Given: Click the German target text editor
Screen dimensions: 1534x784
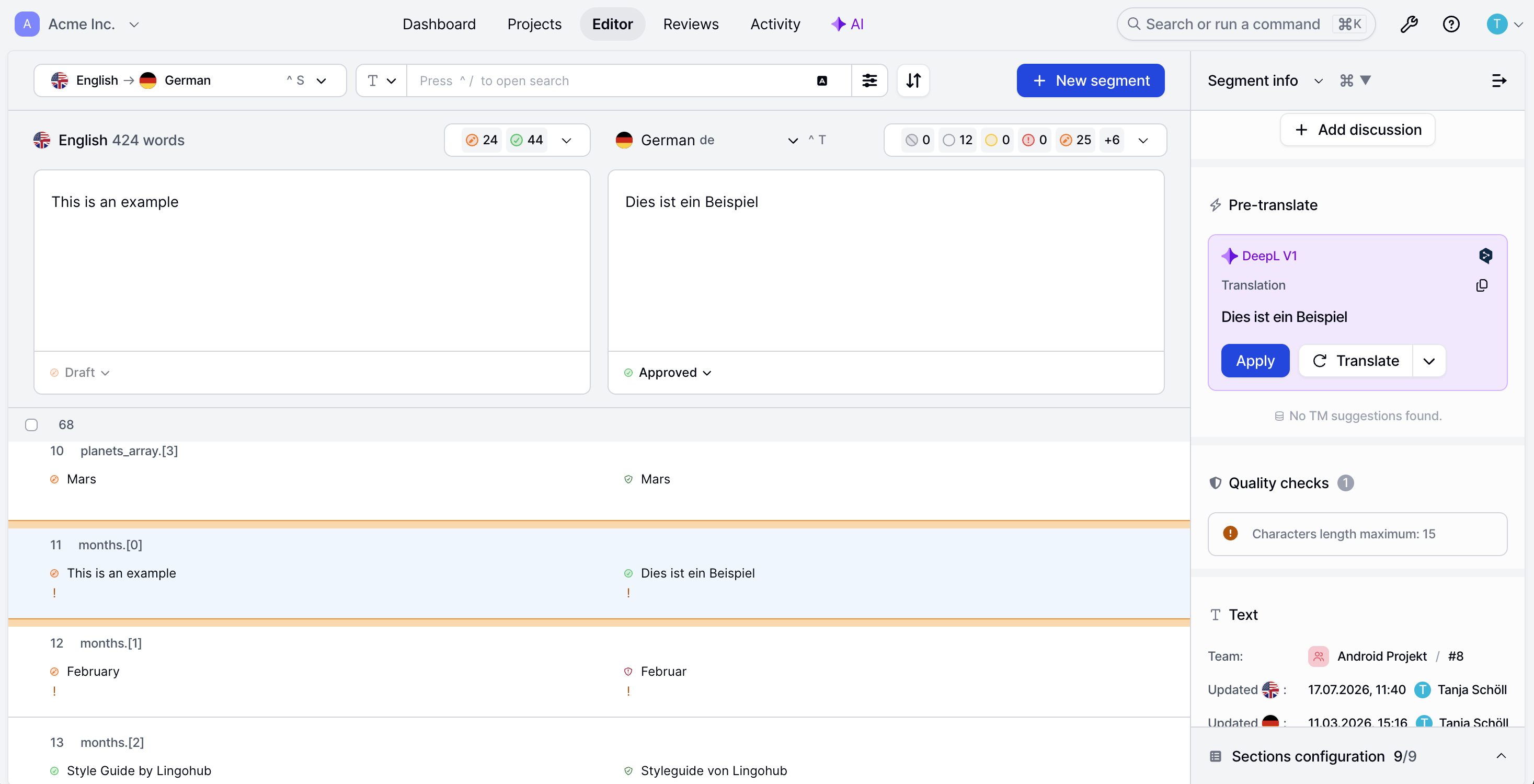Looking at the screenshot, I should pos(886,261).
